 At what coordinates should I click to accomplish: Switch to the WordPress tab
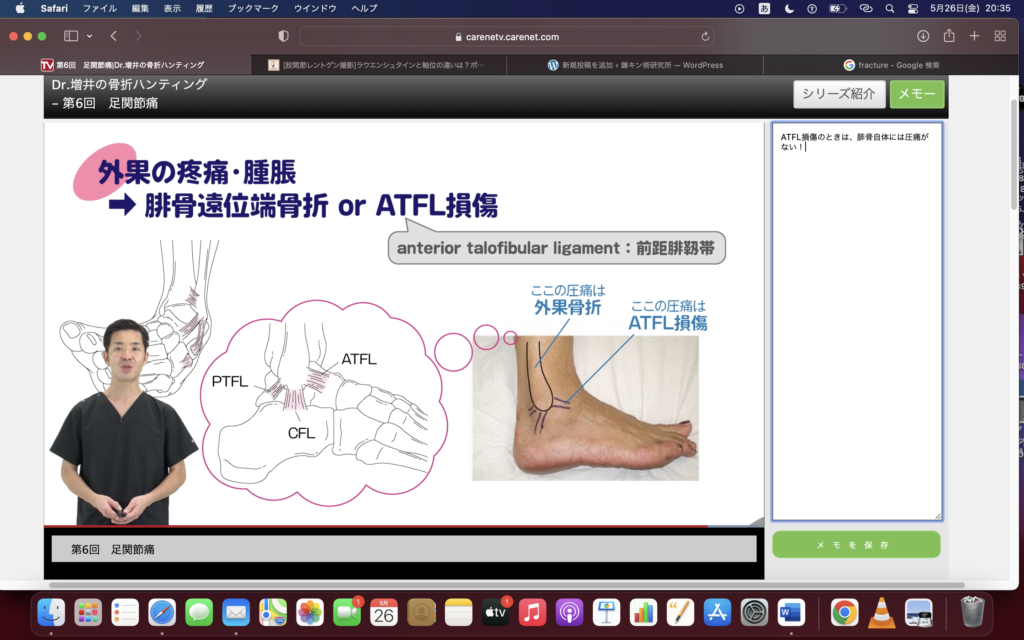pyautogui.click(x=635, y=65)
